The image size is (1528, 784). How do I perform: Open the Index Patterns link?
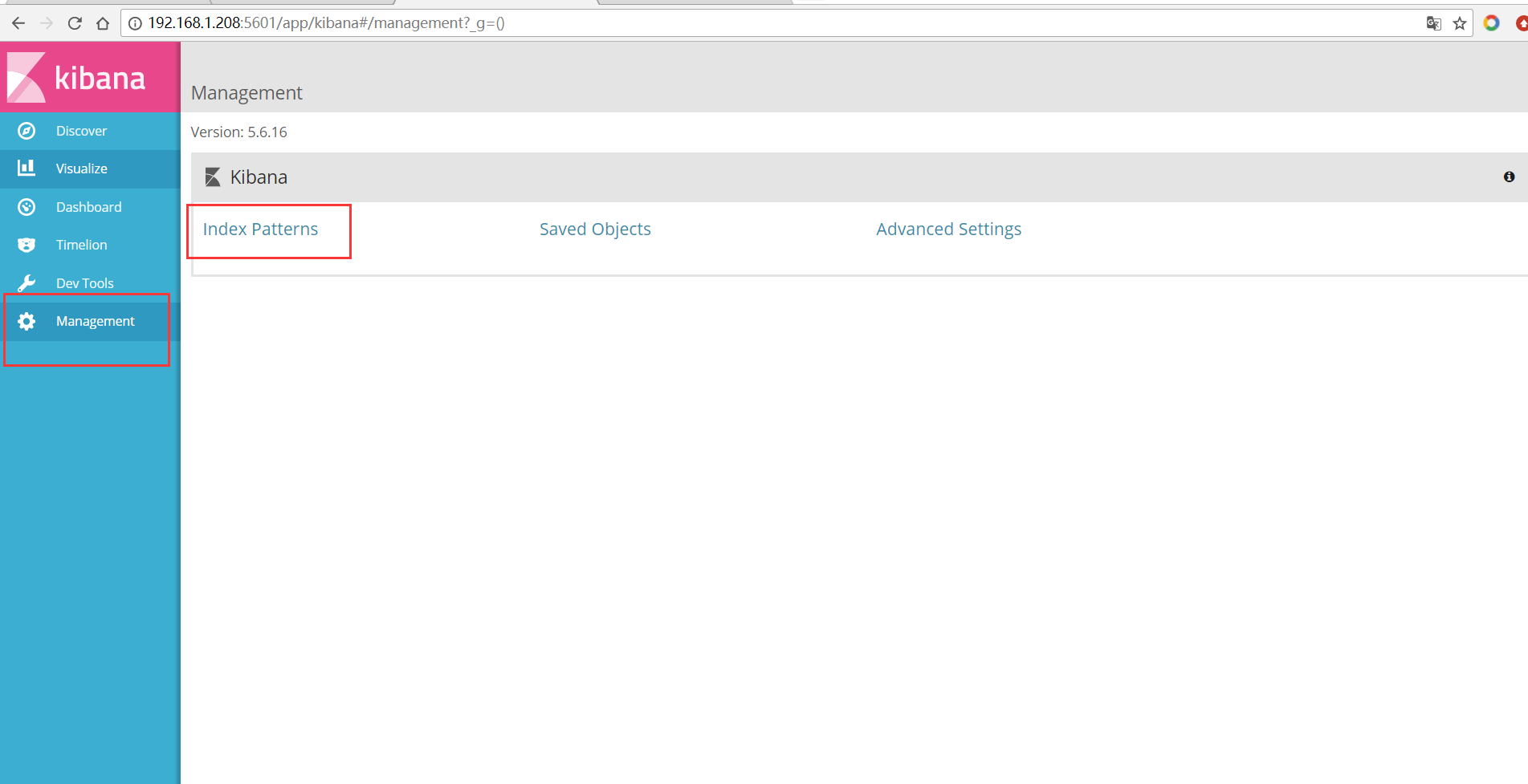click(x=260, y=230)
